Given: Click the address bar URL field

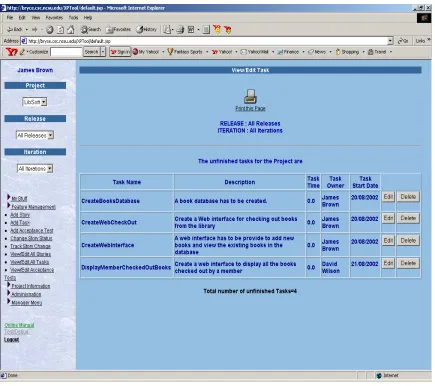Looking at the screenshot, I should pyautogui.click(x=204, y=41).
